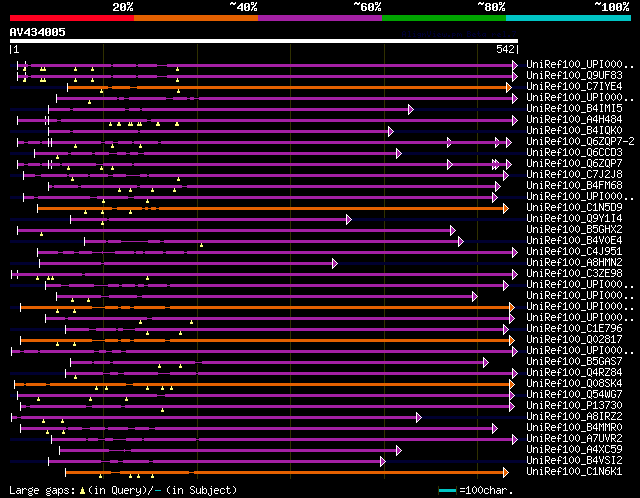This screenshot has height=498, width=640.
Task: Select the UniRef100_B4V0E4 hit label
Action: tap(574, 240)
